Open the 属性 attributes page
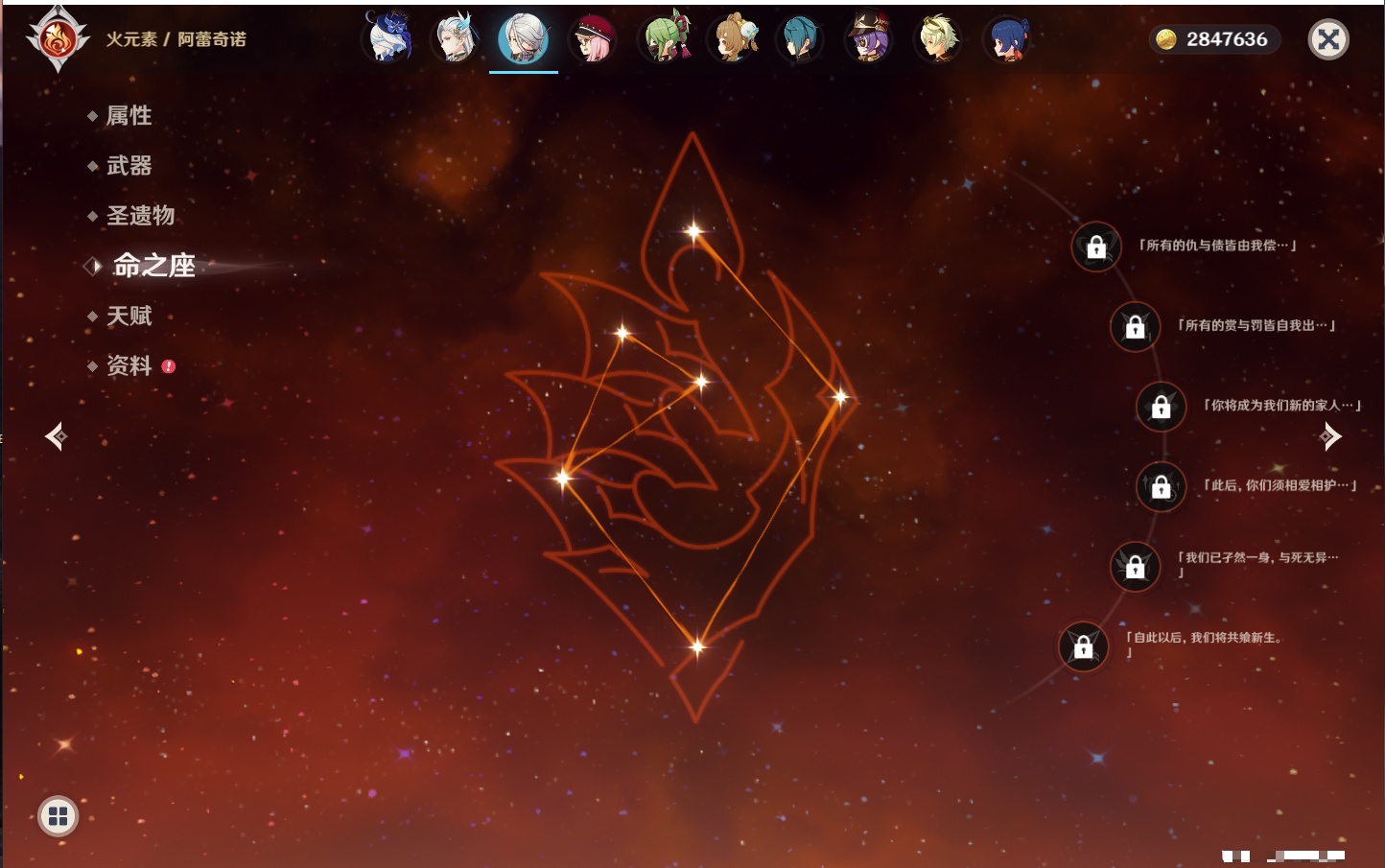The height and width of the screenshot is (868, 1385). click(x=129, y=116)
